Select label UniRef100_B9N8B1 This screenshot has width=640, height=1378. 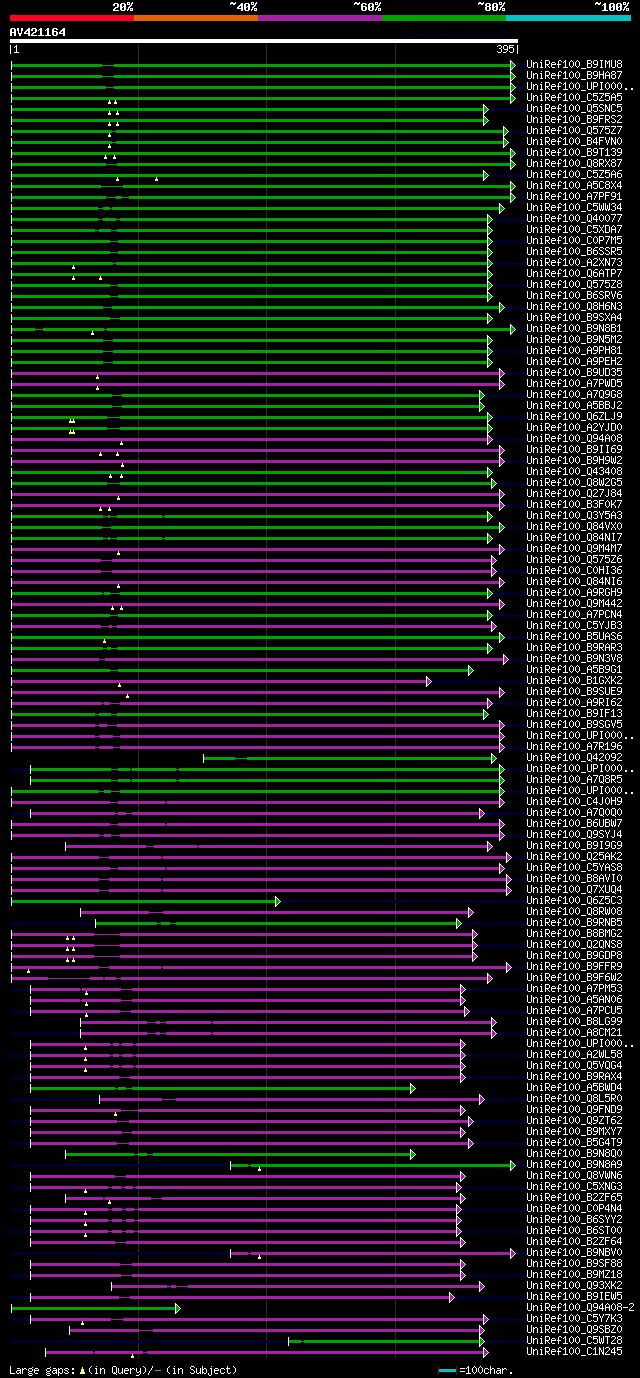pyautogui.click(x=574, y=328)
